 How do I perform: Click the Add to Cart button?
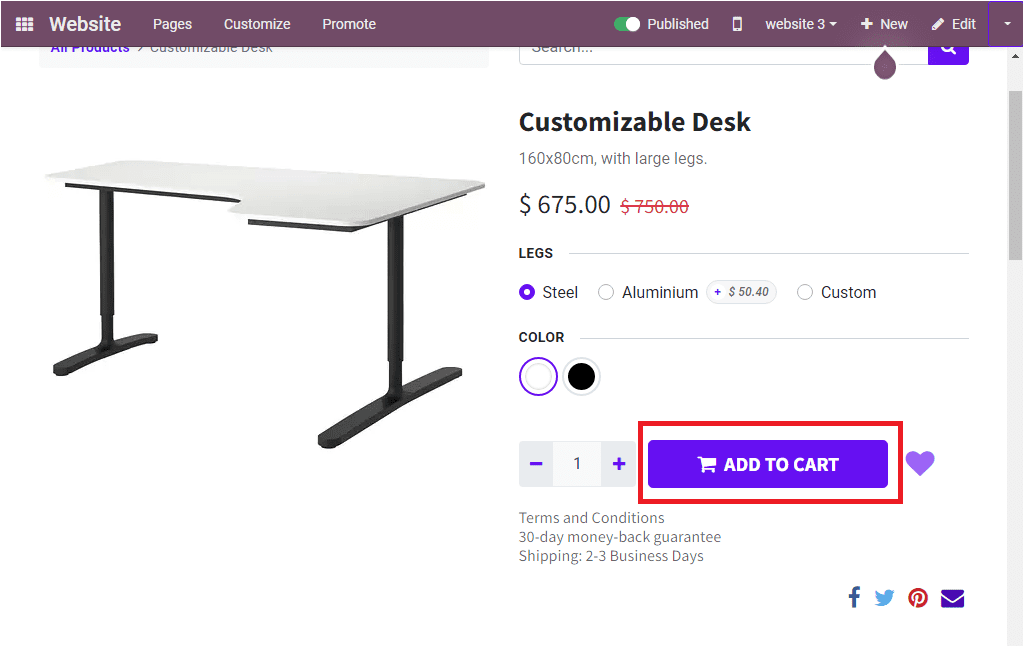767,463
